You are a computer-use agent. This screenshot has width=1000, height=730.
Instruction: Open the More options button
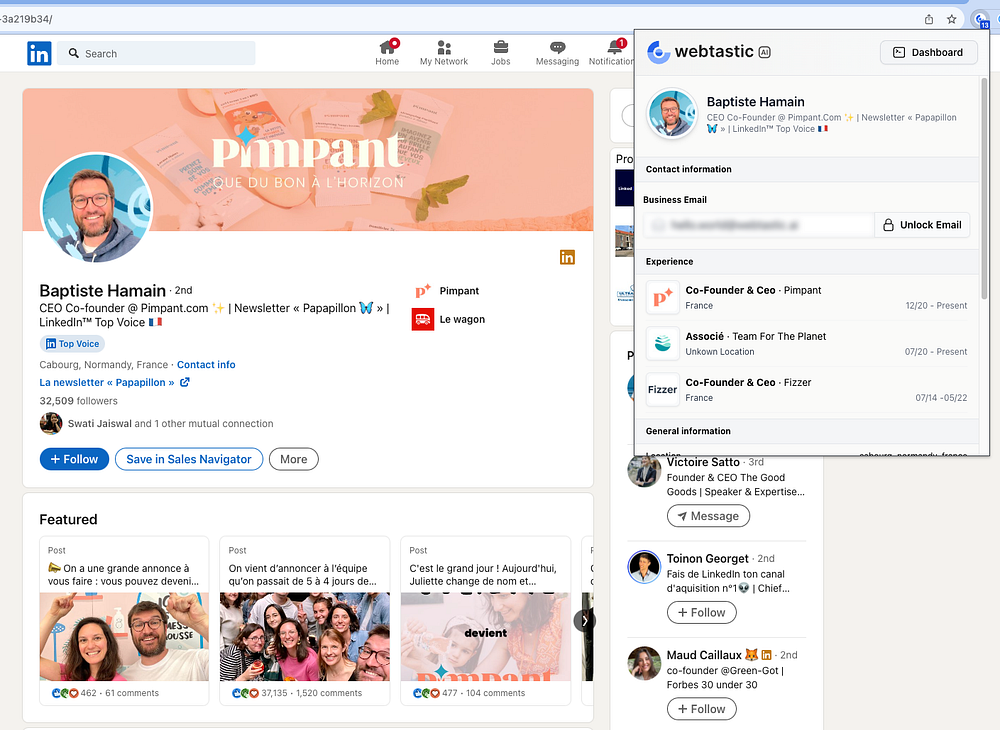click(293, 459)
